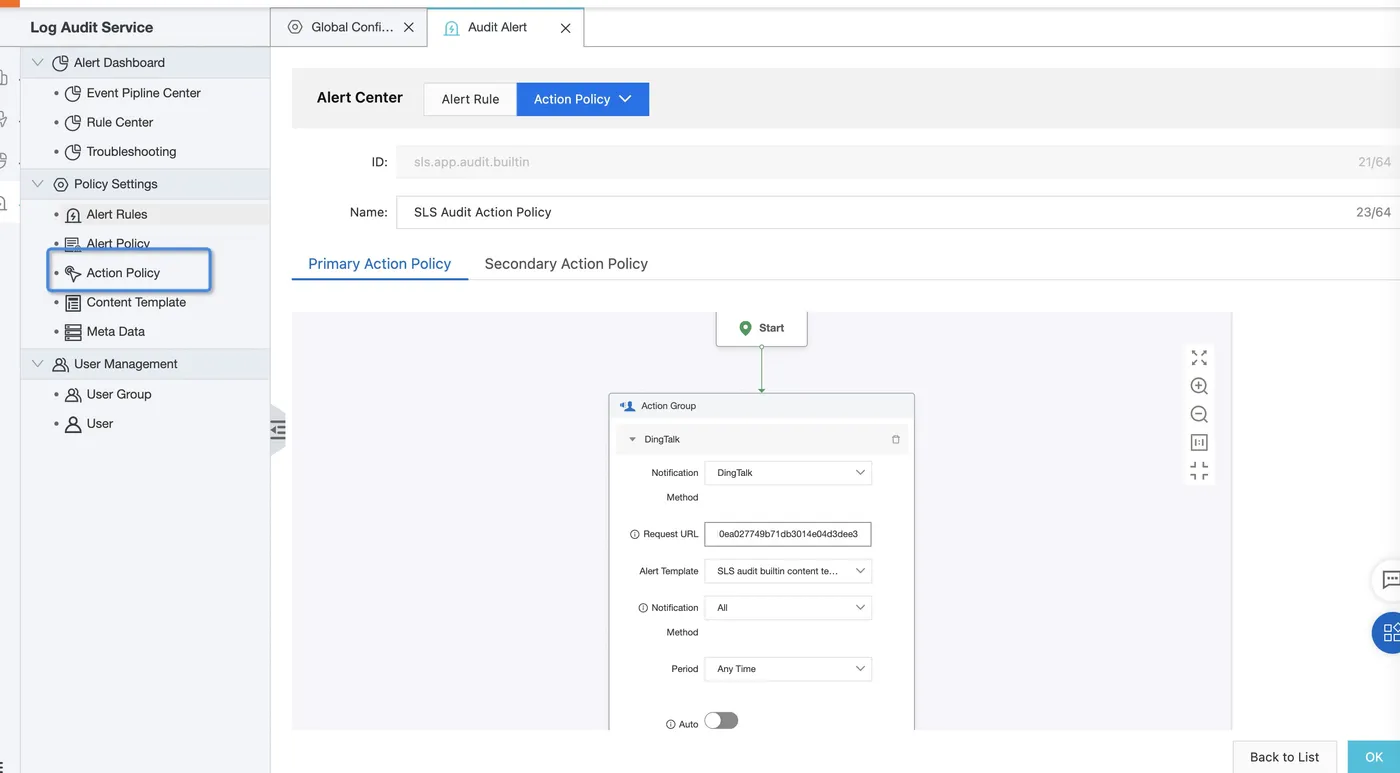Click the disabled ID field

pos(897,161)
